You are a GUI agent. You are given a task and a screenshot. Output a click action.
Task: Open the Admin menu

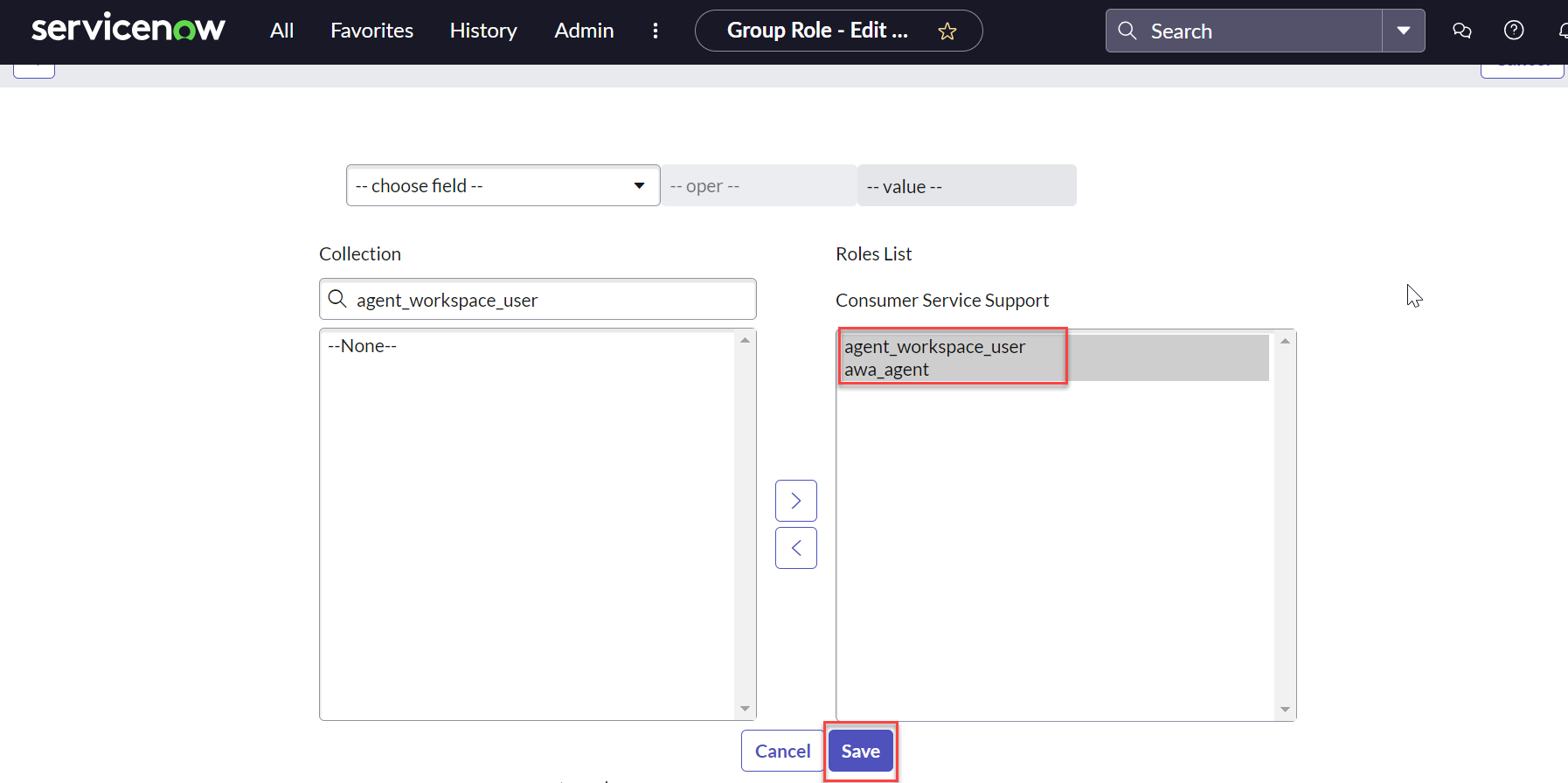pyautogui.click(x=584, y=31)
